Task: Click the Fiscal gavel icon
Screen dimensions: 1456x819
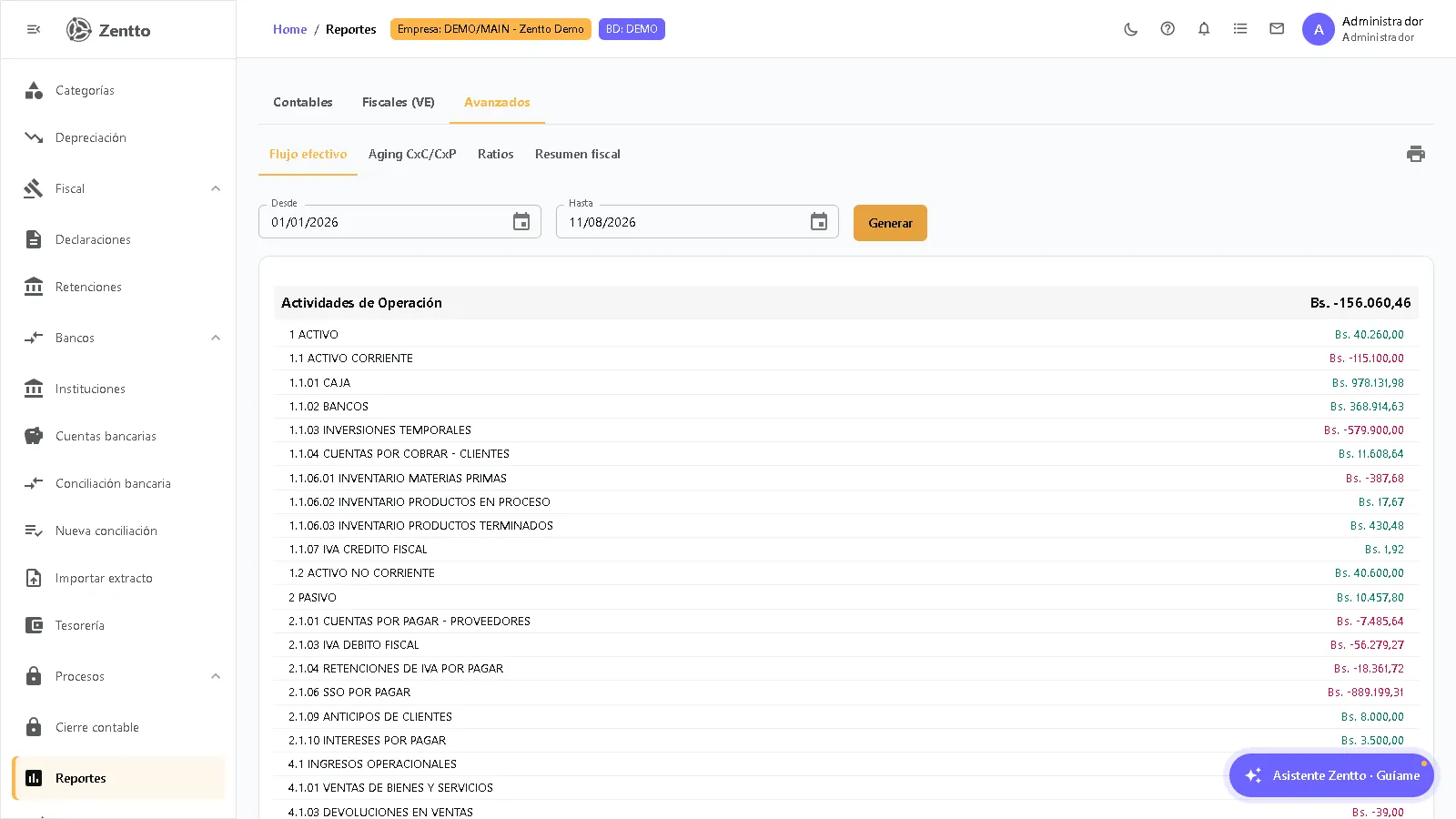Action: click(x=34, y=188)
